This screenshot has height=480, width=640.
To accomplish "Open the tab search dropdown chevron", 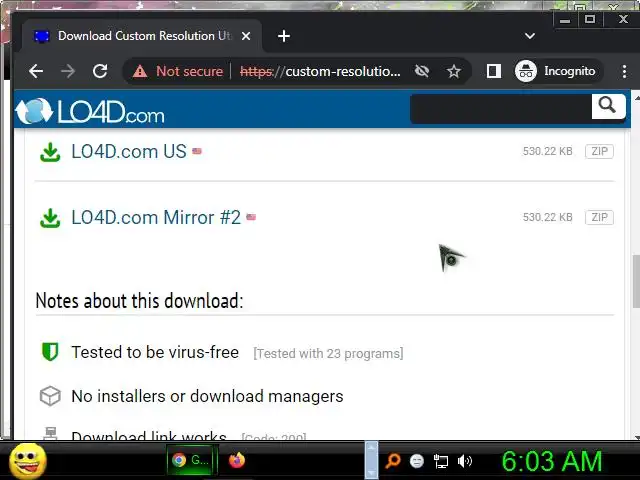I will [530, 36].
